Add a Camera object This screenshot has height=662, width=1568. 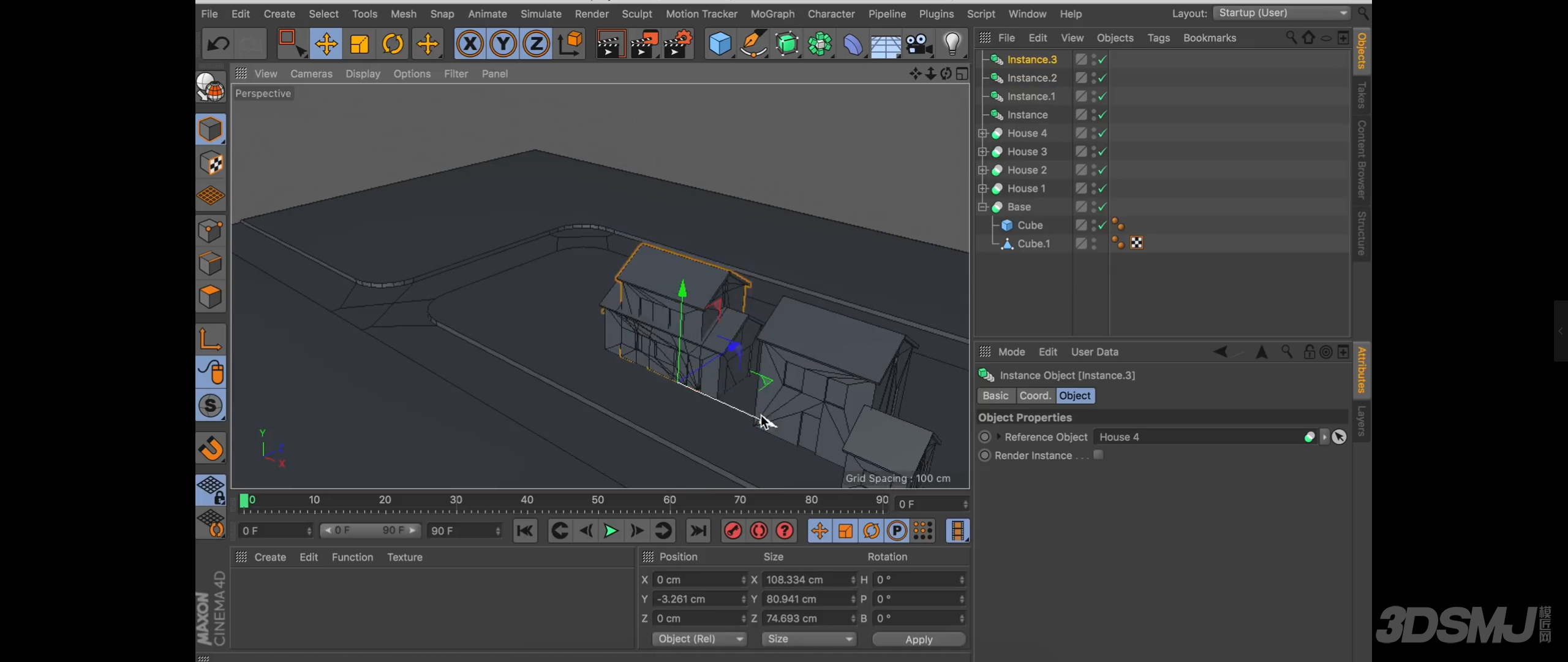919,44
